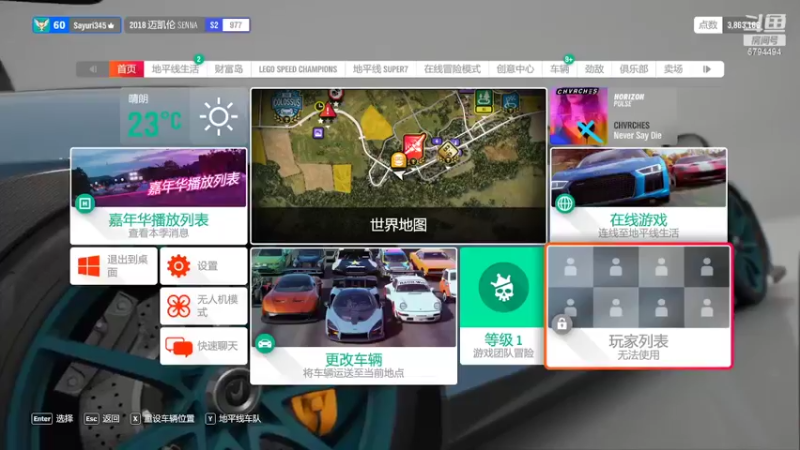
Task: Switch to the 地平线生活 tab
Action: pos(175,69)
